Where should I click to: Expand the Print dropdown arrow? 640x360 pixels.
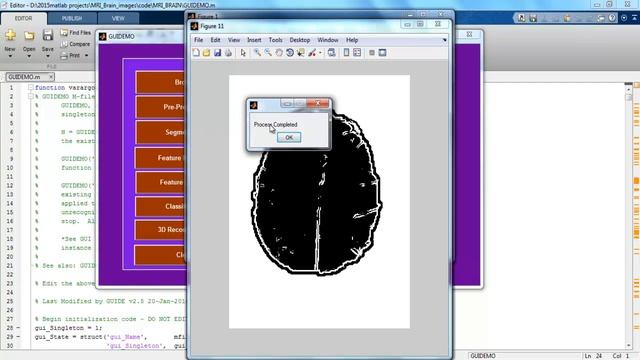(x=86, y=55)
